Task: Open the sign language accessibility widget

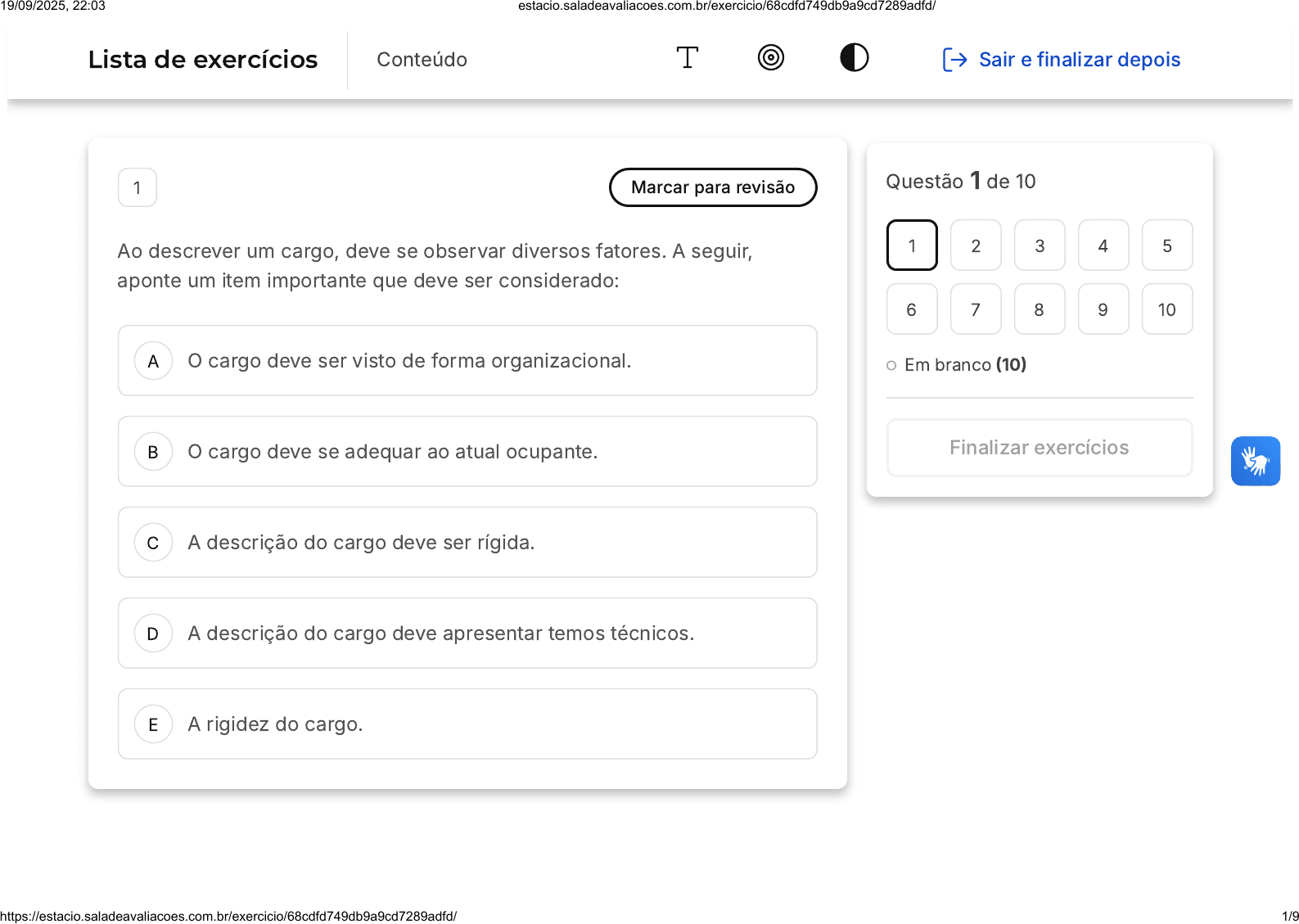Action: pyautogui.click(x=1255, y=461)
